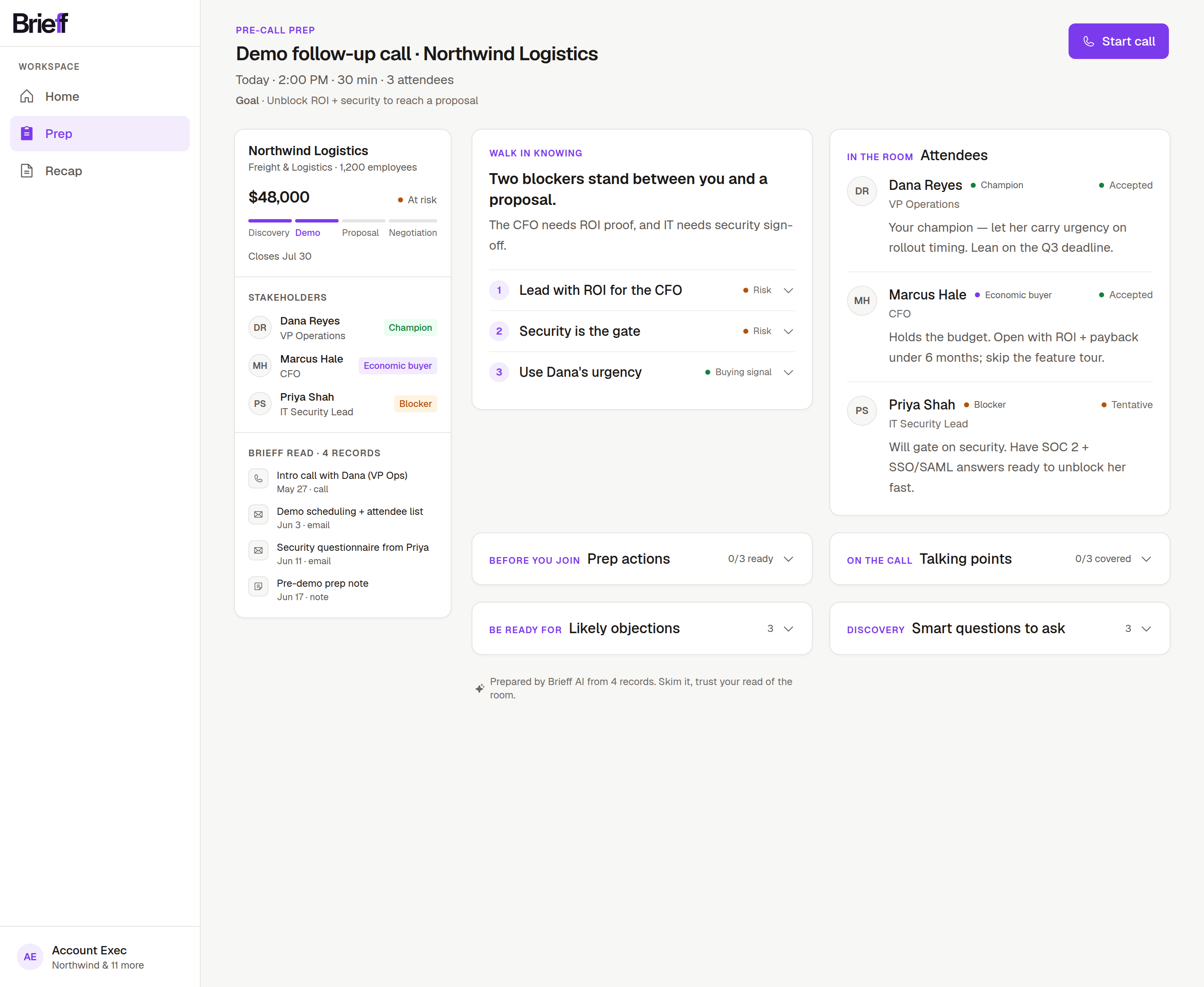Click Priya Shah name in Attendees
This screenshot has width=1204, height=987.
(922, 405)
